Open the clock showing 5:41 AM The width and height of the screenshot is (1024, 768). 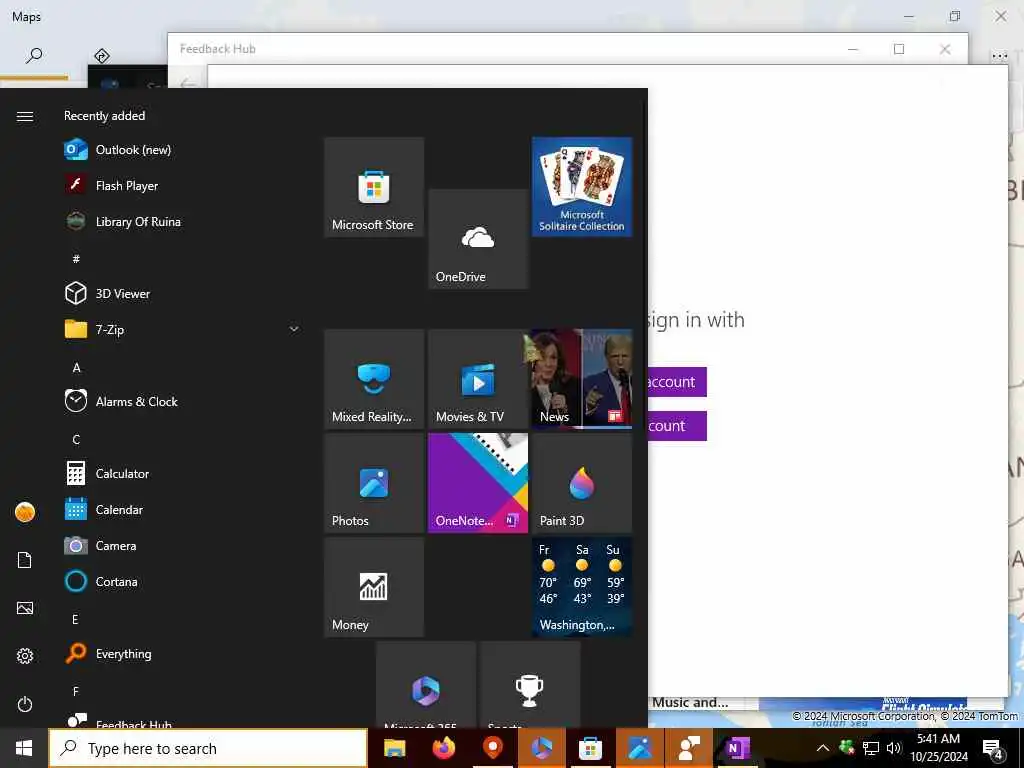coord(938,748)
